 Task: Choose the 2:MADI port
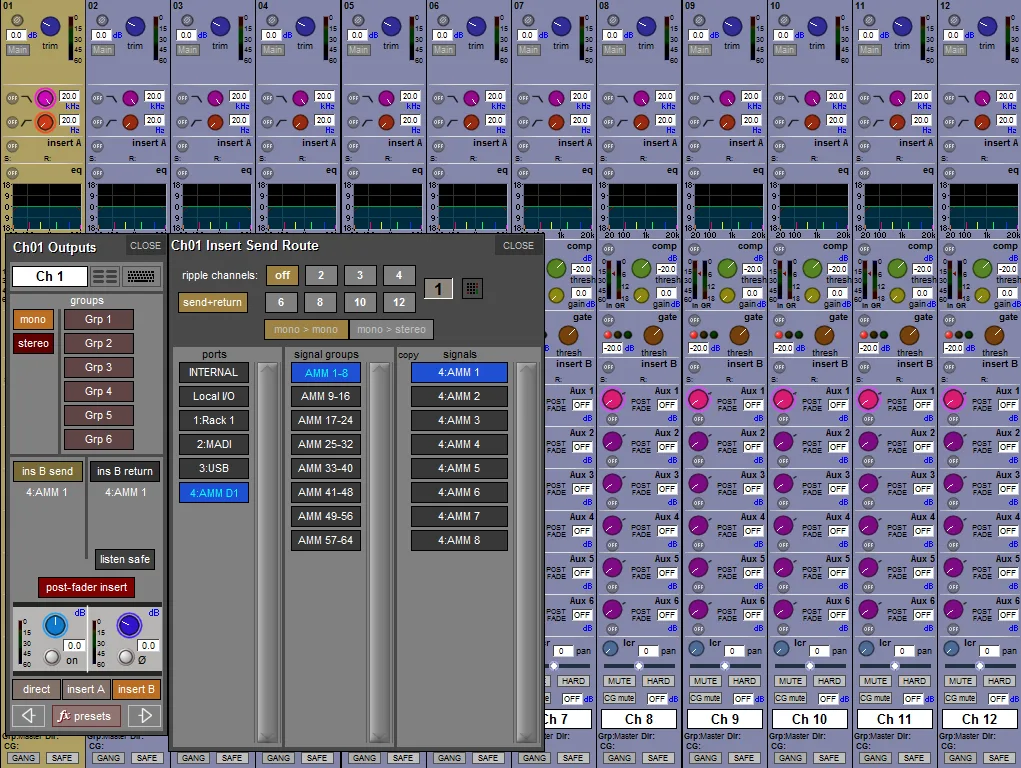tap(214, 444)
